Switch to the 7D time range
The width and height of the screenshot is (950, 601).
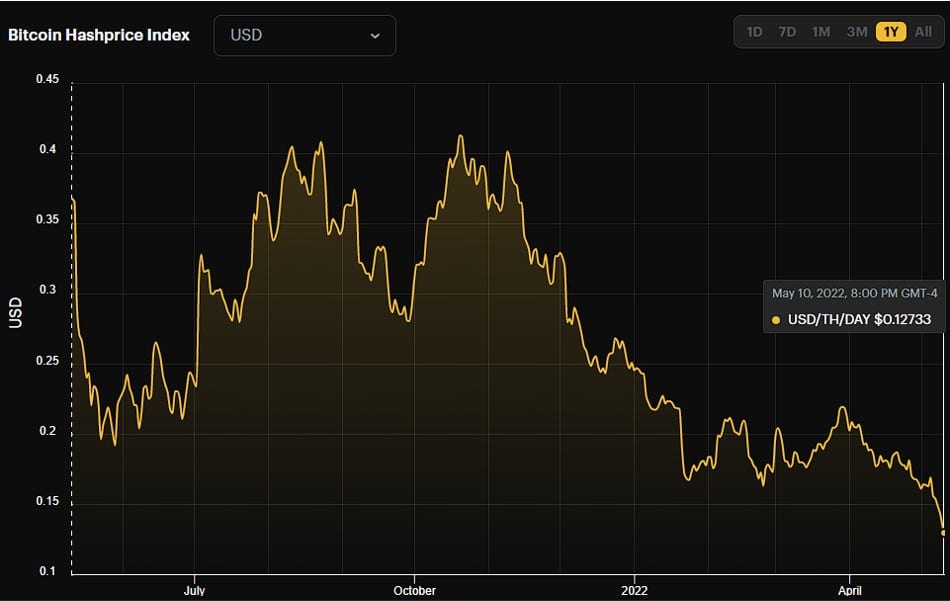click(x=787, y=32)
